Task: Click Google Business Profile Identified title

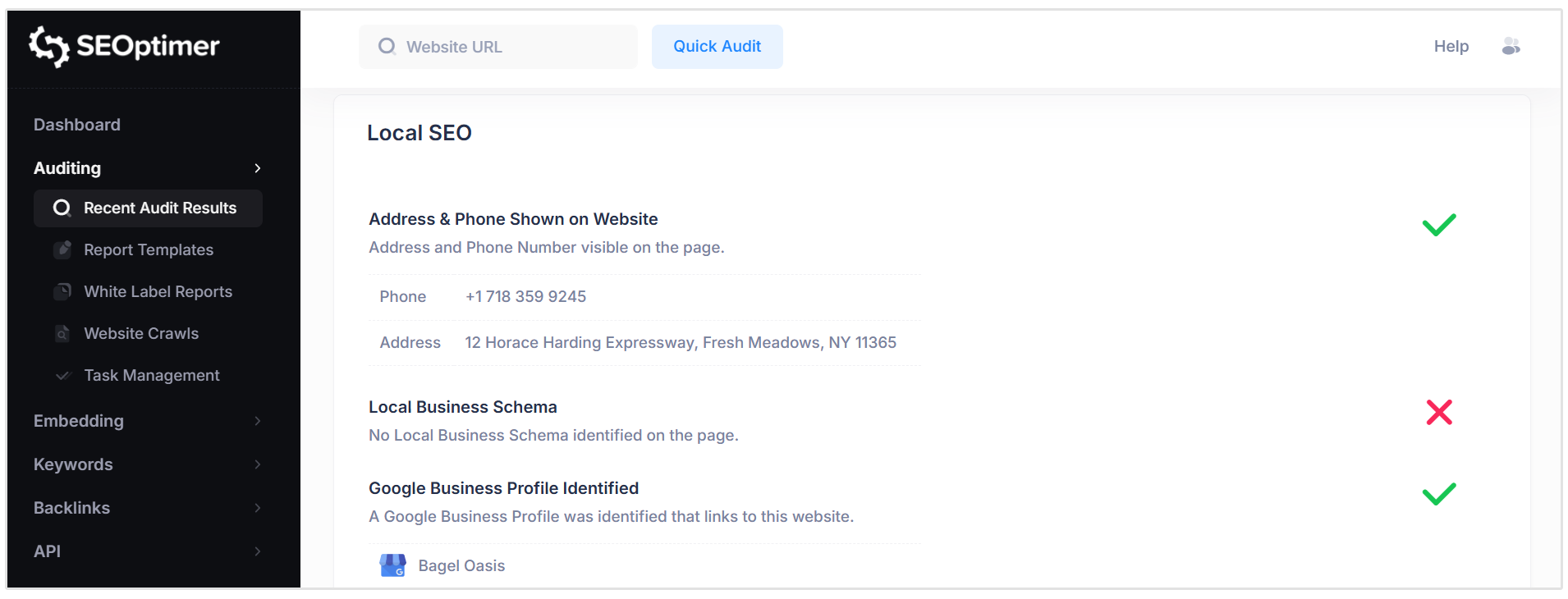Action: (x=504, y=488)
